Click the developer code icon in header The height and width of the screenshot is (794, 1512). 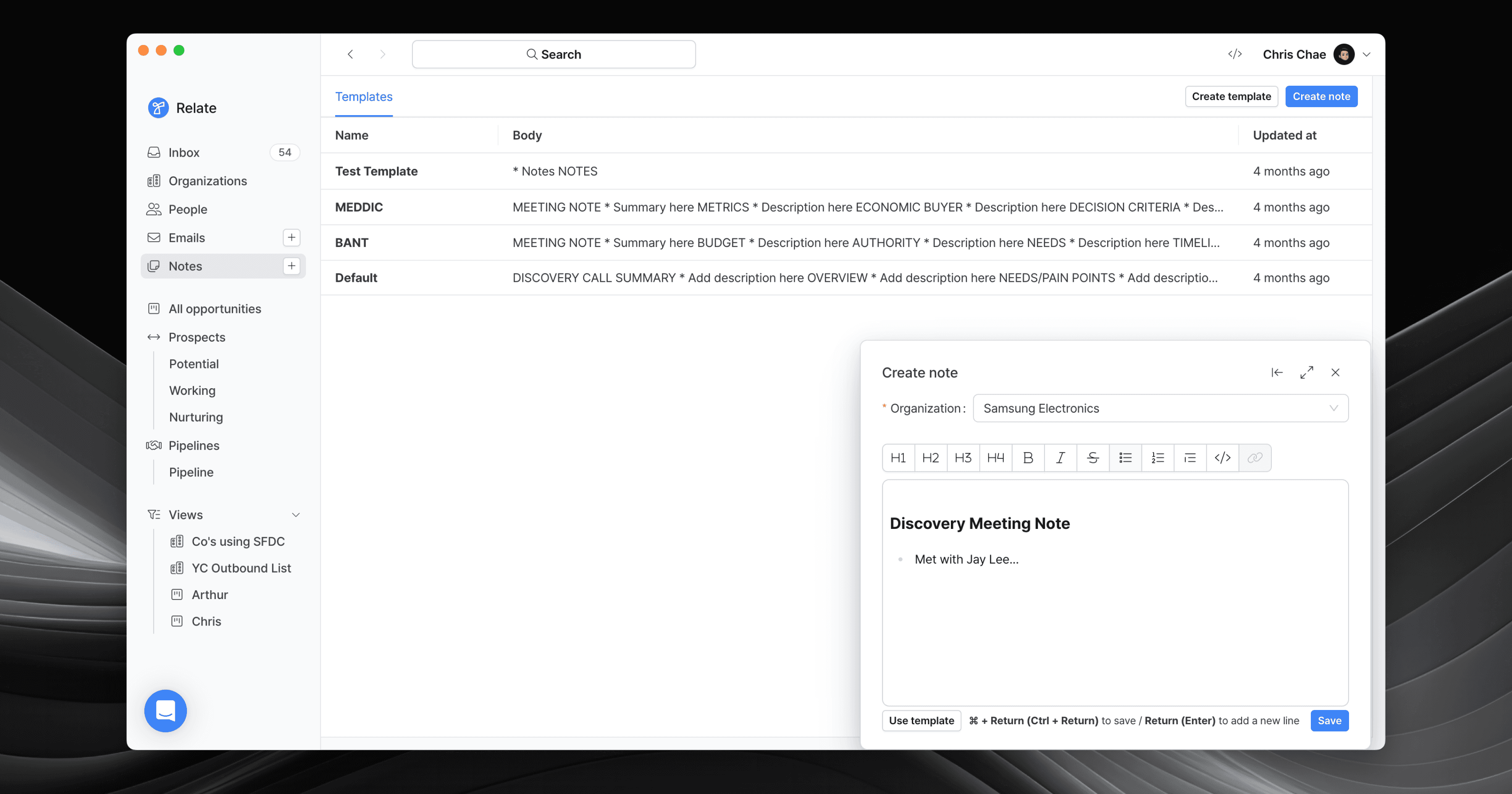pos(1235,54)
